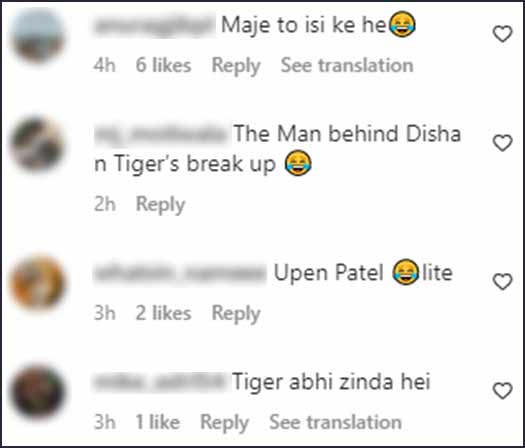Reply to the "Tiger abhi zinda hei" comment
This screenshot has width=525, height=448.
tap(225, 423)
